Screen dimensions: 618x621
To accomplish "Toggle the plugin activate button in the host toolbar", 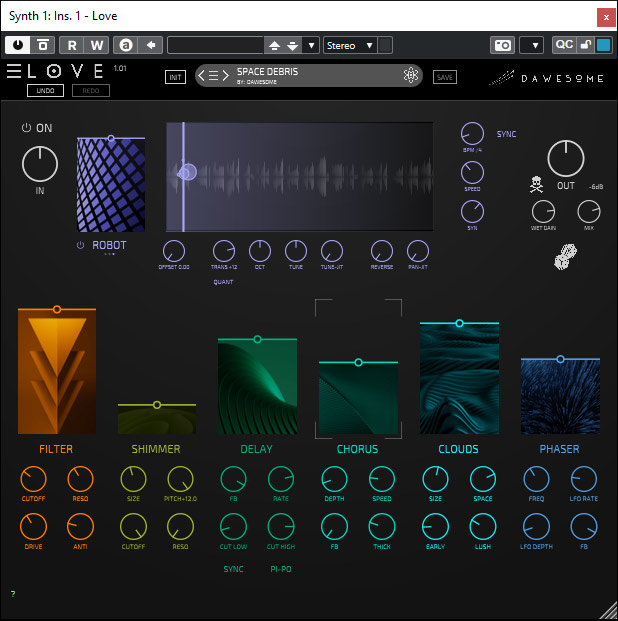I will coord(18,45).
